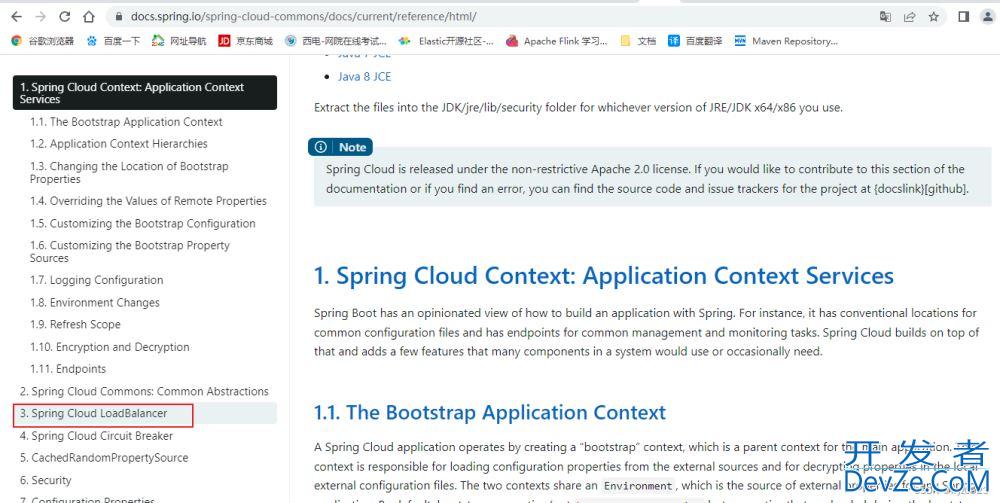Jump to 1.10 Encryption and Decryption
The image size is (1000, 503).
click(110, 347)
